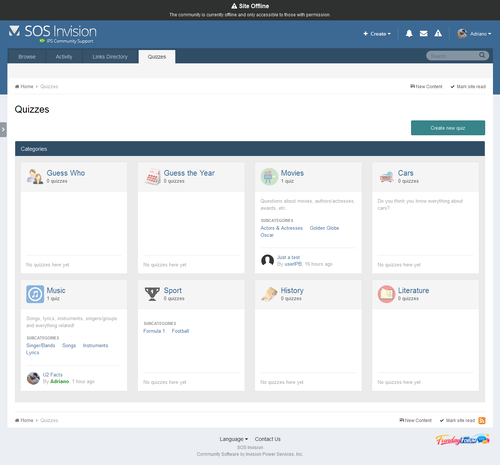Screen dimensions: 500x465
Task: Click the Create new quiz button
Action: (448, 128)
